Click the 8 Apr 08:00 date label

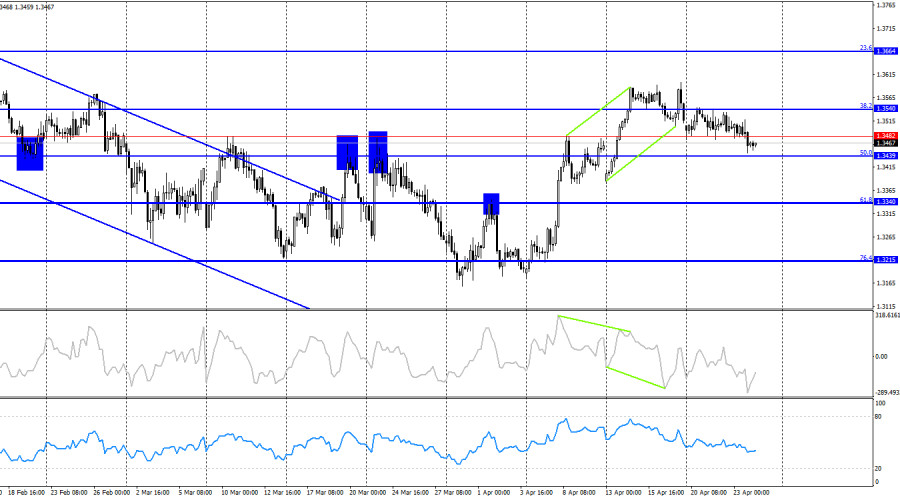(579, 493)
